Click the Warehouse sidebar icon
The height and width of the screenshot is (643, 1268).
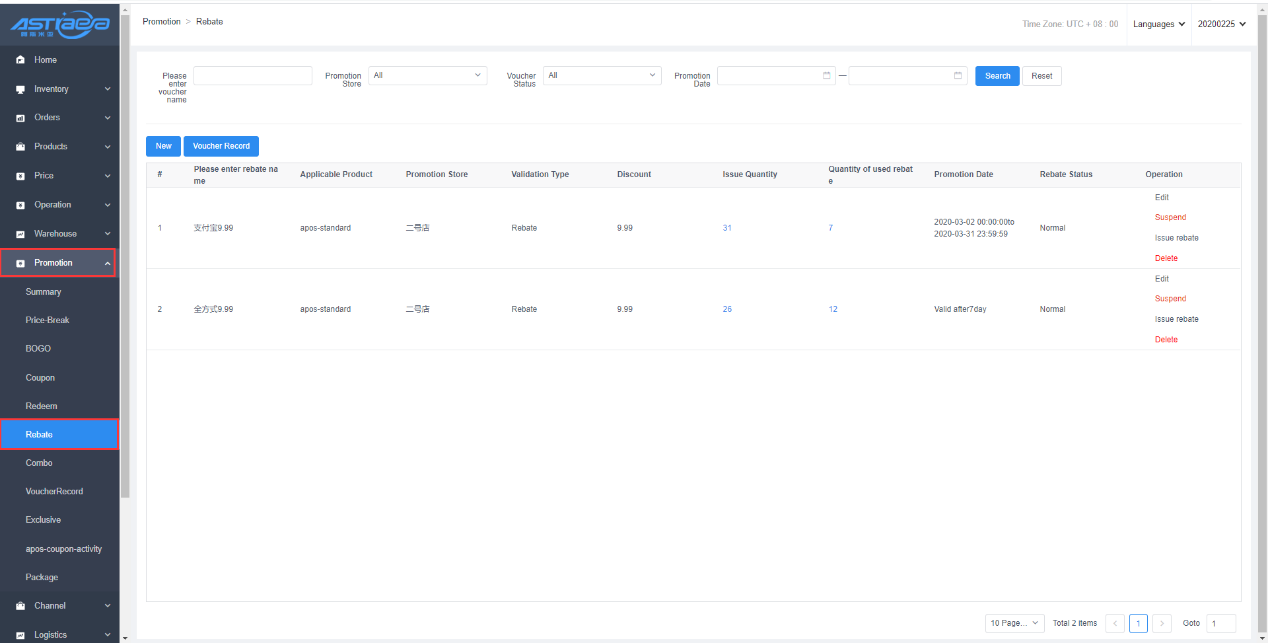[x=20, y=234]
